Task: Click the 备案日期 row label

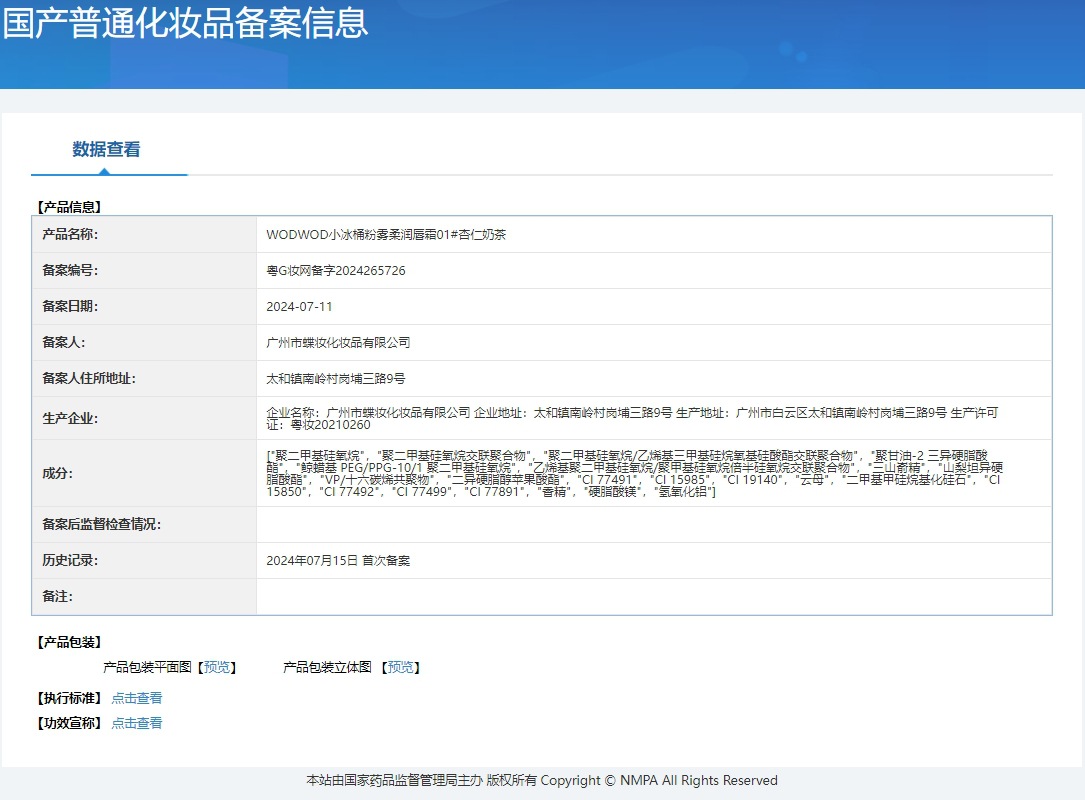Action: (70, 307)
